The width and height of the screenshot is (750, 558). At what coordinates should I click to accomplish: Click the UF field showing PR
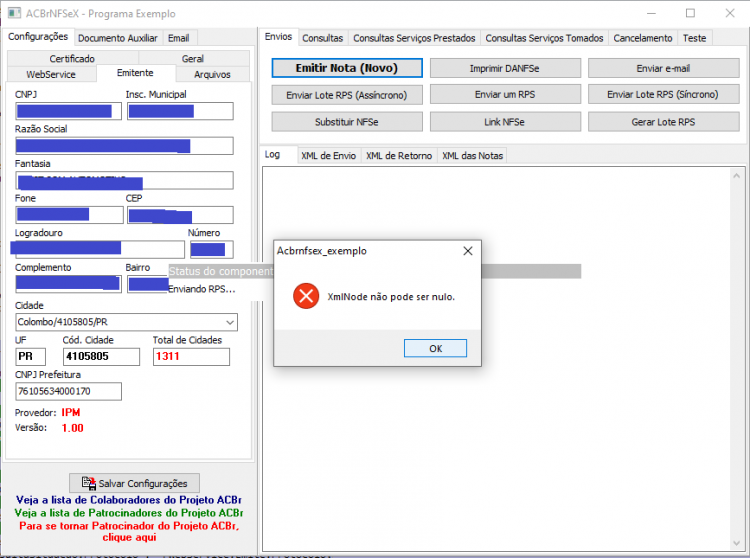pos(31,357)
